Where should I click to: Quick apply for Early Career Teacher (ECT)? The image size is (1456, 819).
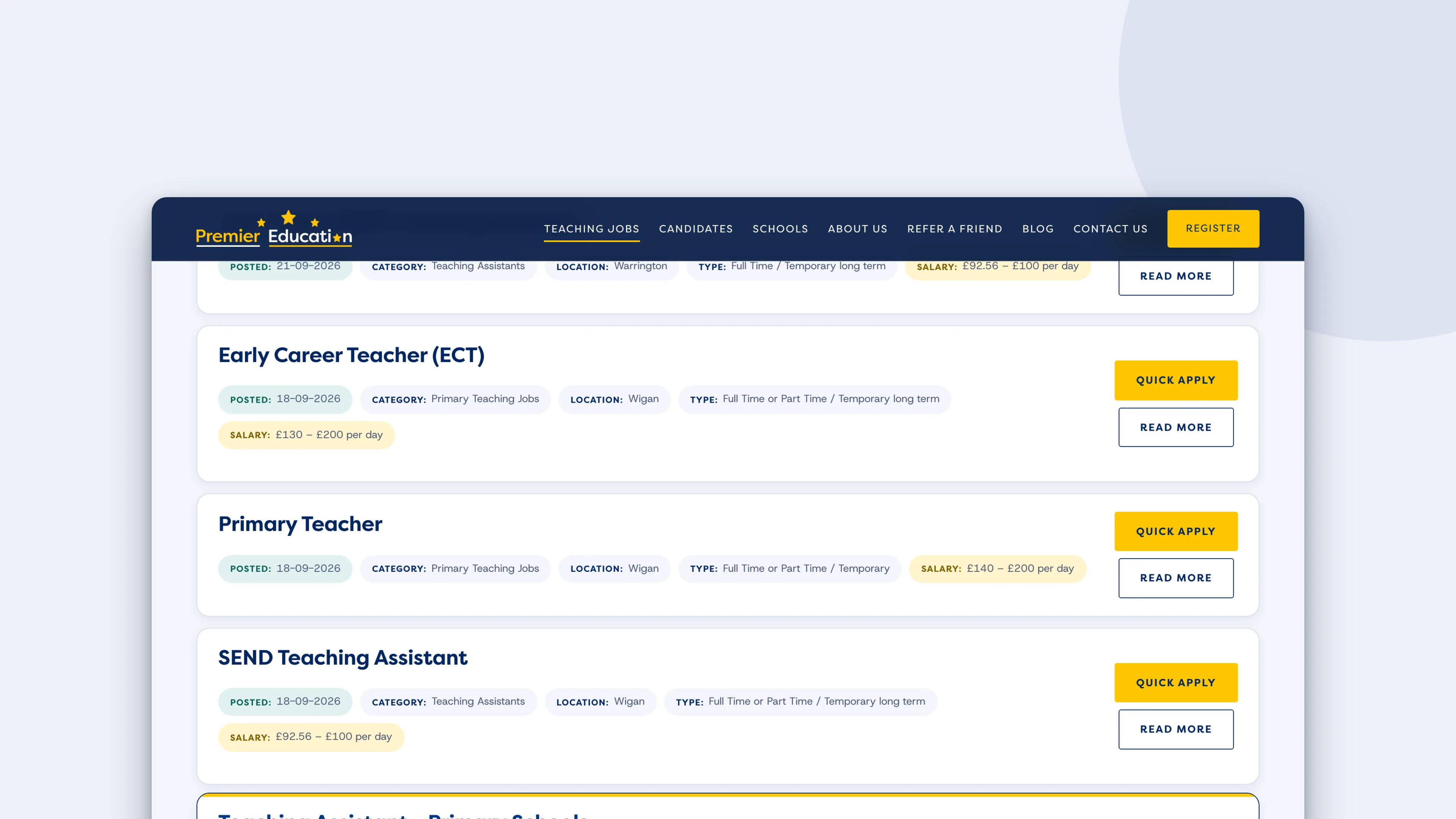[1176, 380]
